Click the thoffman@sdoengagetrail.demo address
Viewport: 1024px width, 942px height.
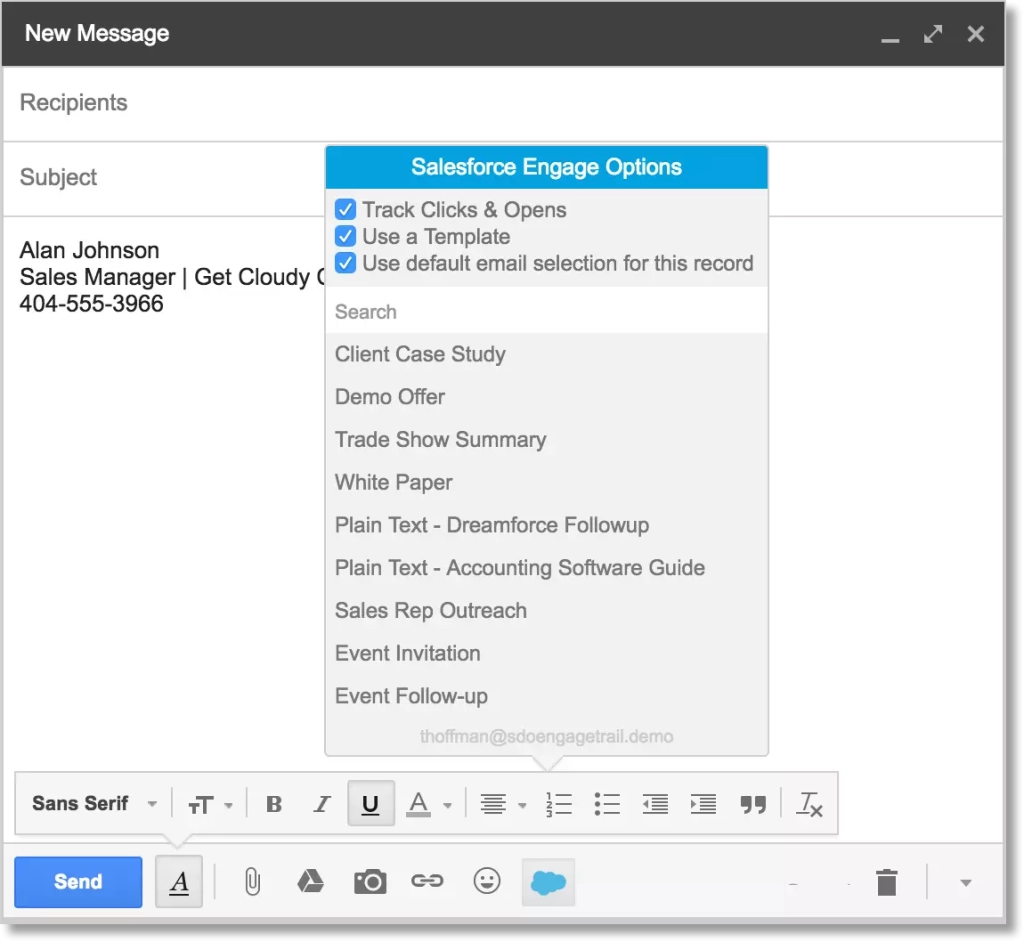coord(547,737)
